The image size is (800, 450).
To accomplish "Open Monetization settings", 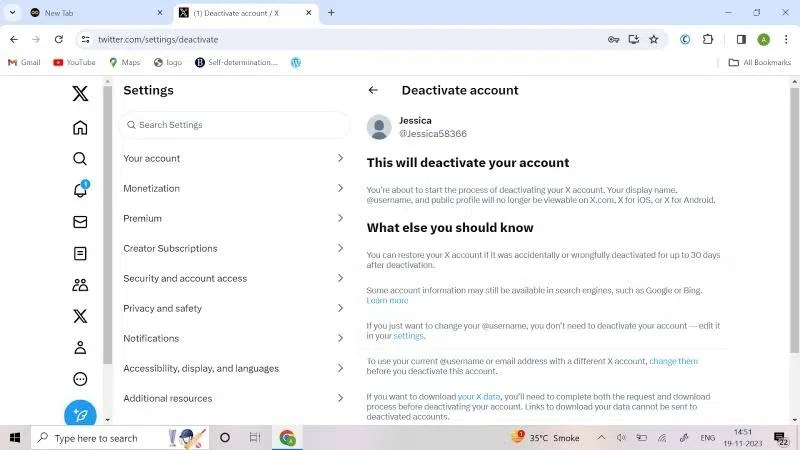I will [234, 188].
